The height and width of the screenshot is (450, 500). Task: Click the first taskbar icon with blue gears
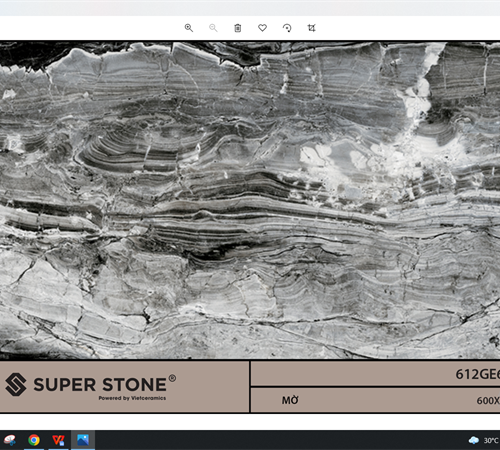point(10,440)
